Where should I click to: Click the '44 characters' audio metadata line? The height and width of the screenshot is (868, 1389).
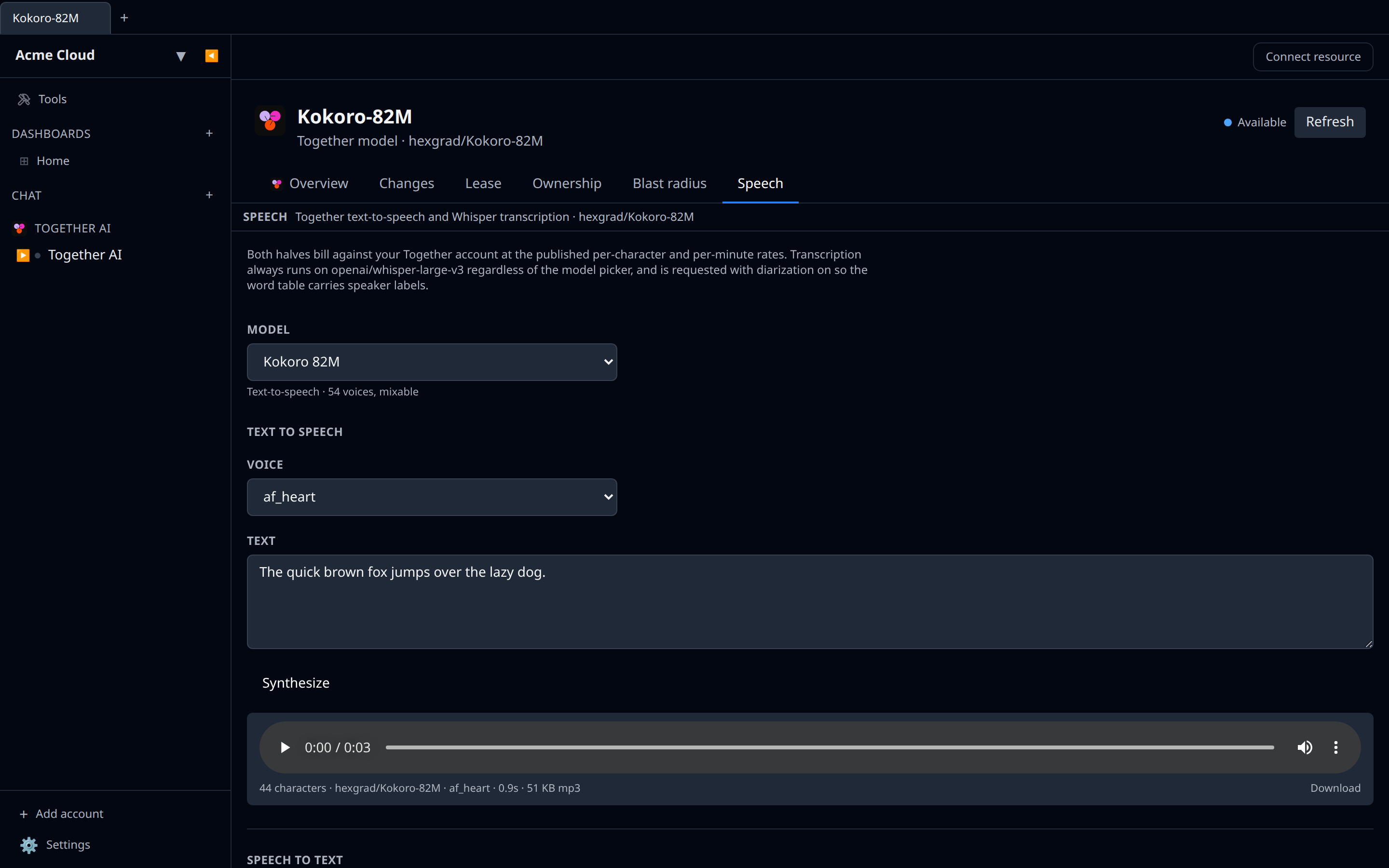(x=420, y=788)
